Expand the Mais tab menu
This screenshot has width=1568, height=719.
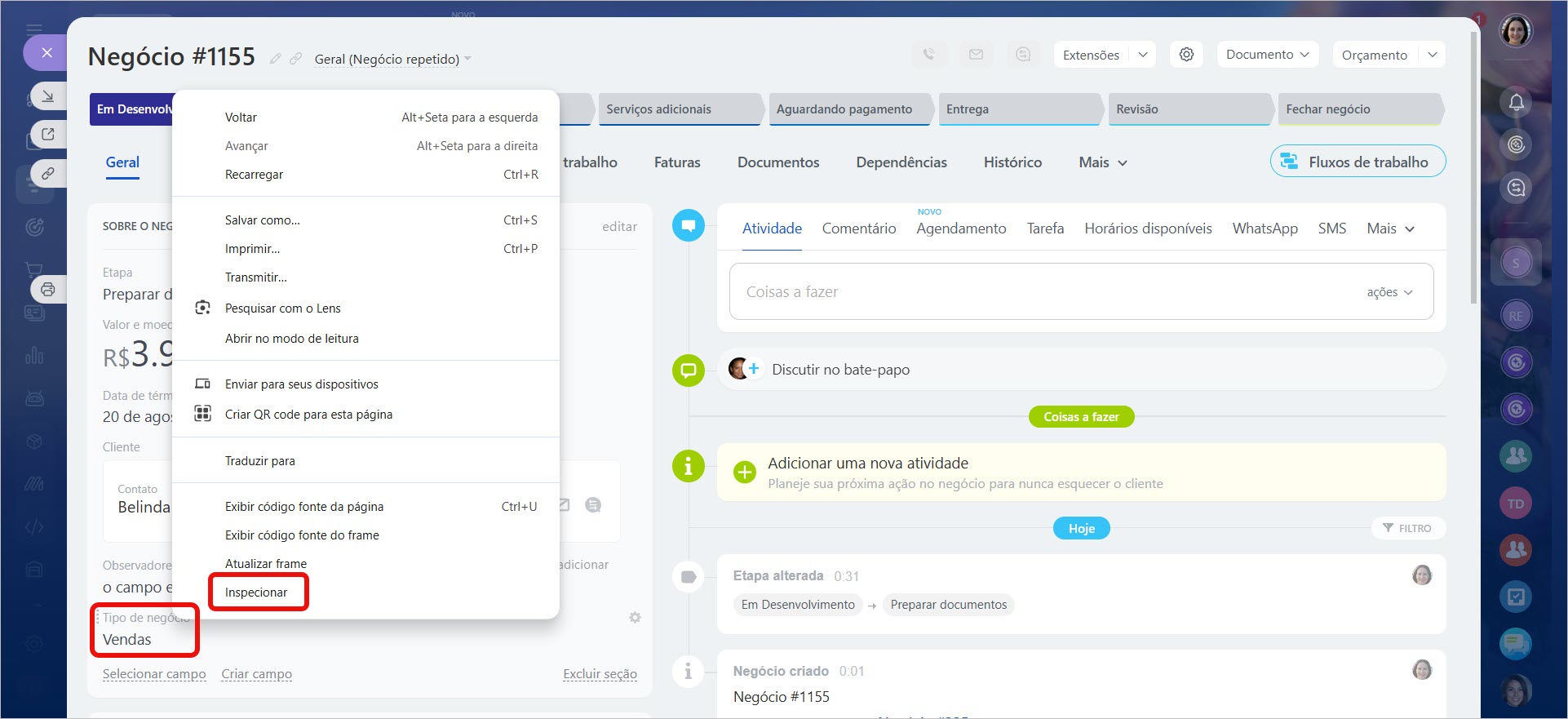1102,162
